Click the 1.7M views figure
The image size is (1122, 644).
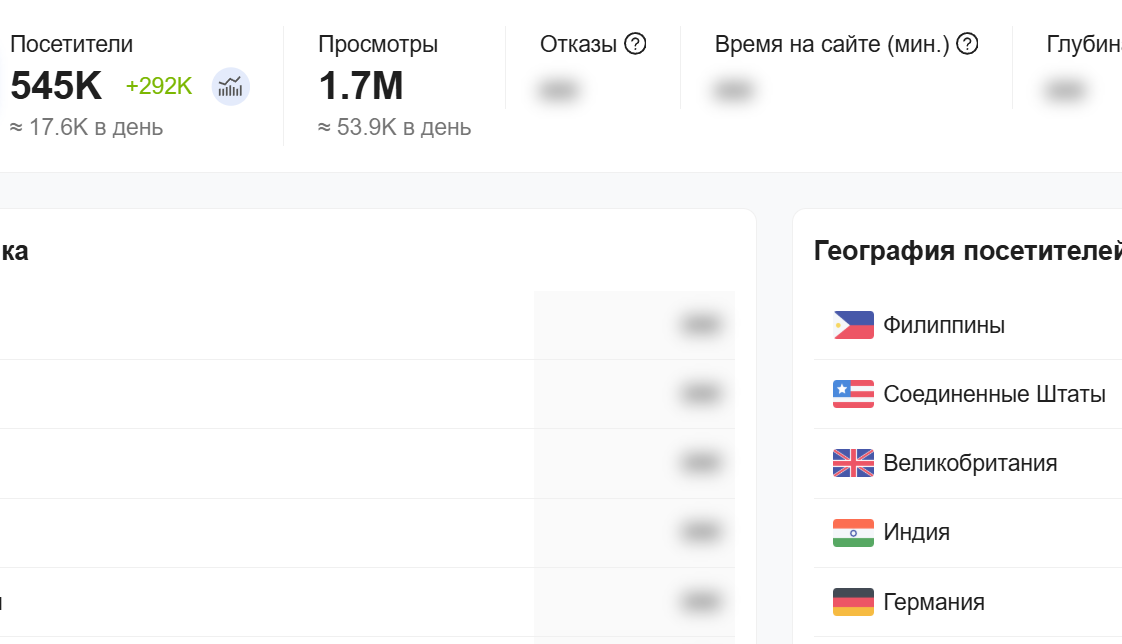pos(361,87)
